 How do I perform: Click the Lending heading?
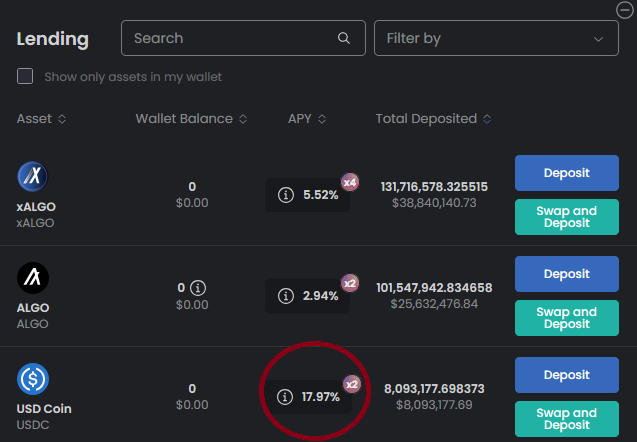pos(52,39)
